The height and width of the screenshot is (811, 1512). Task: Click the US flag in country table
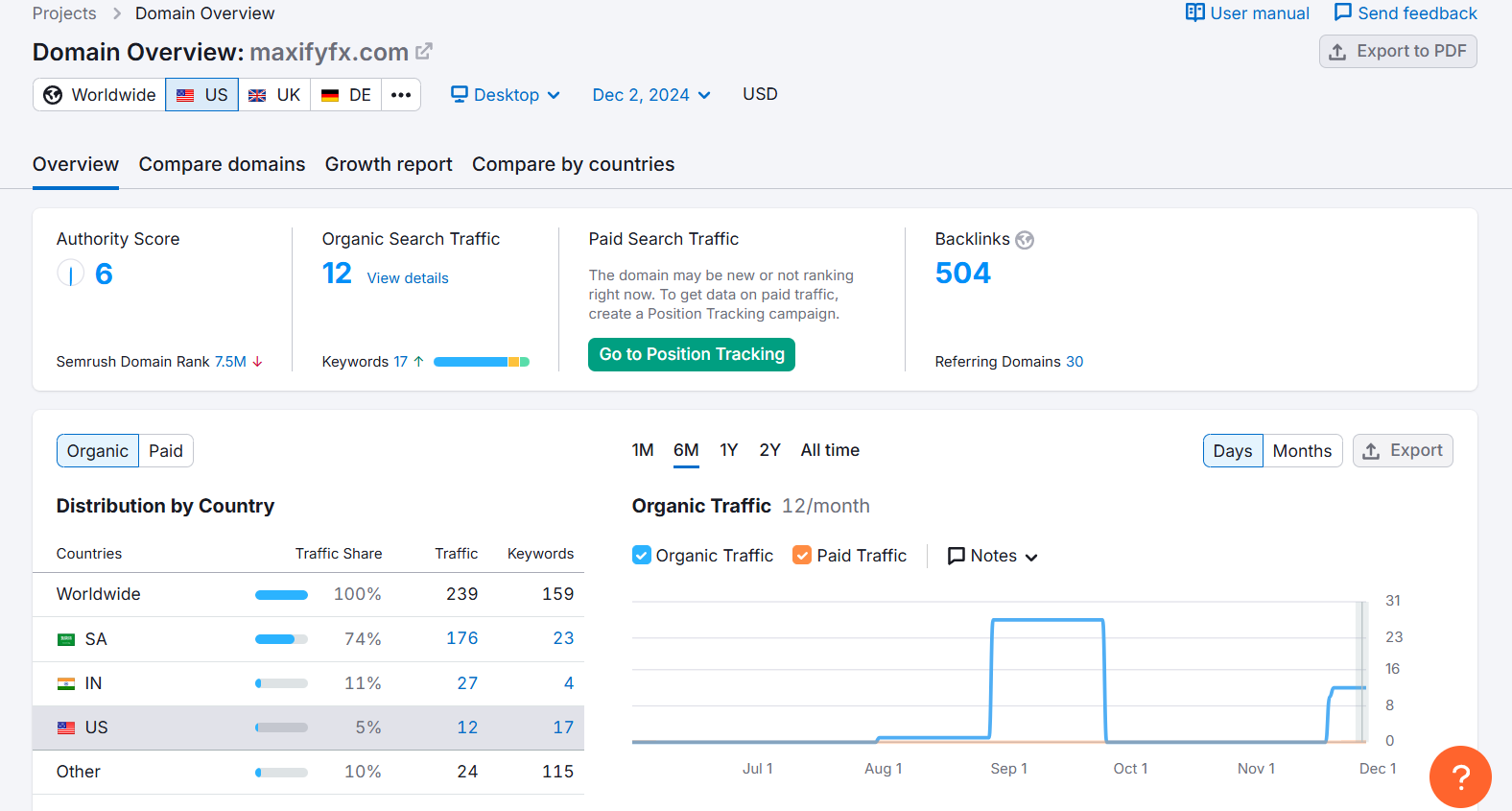tap(66, 728)
